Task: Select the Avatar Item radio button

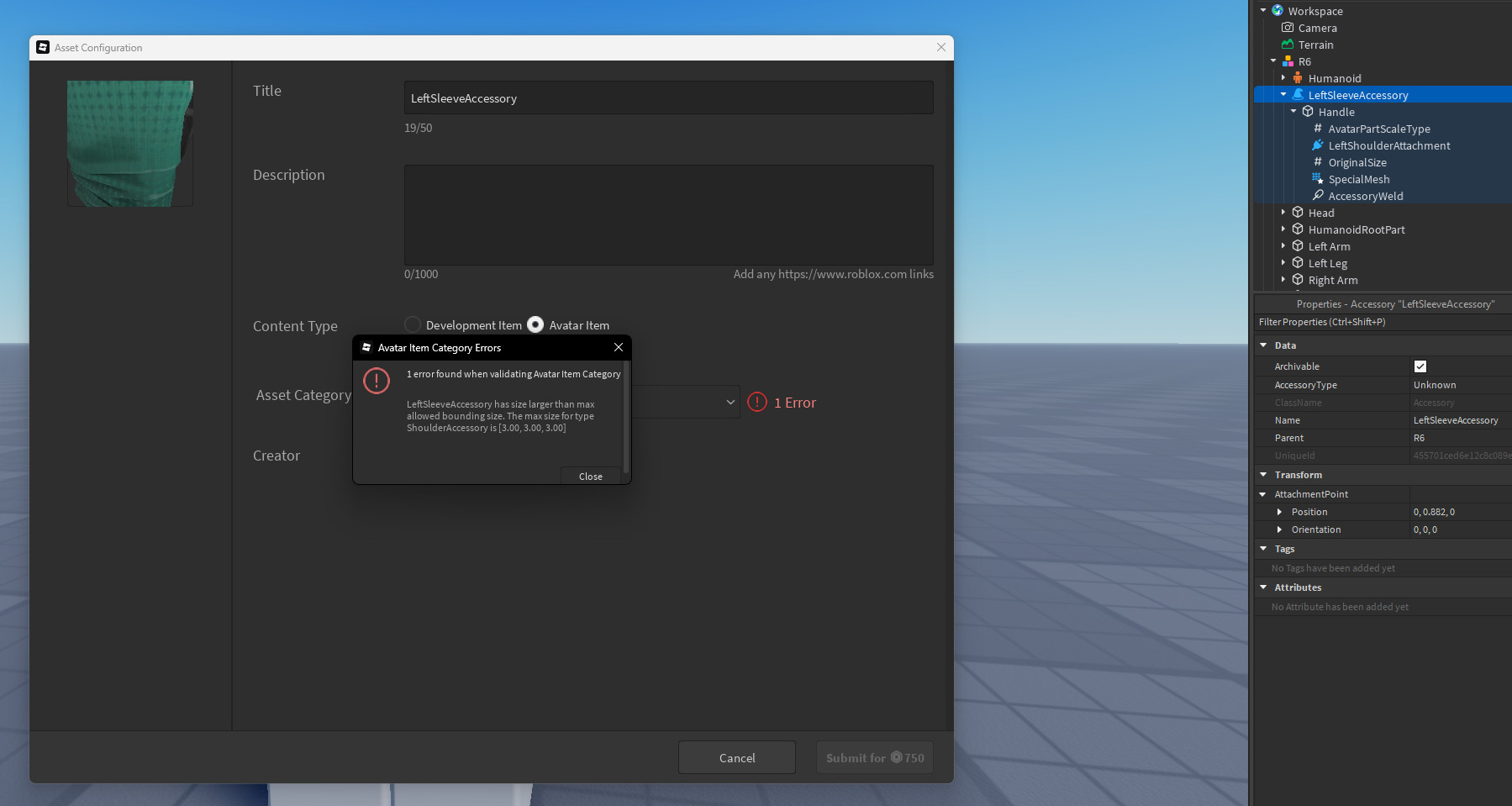Action: [535, 324]
